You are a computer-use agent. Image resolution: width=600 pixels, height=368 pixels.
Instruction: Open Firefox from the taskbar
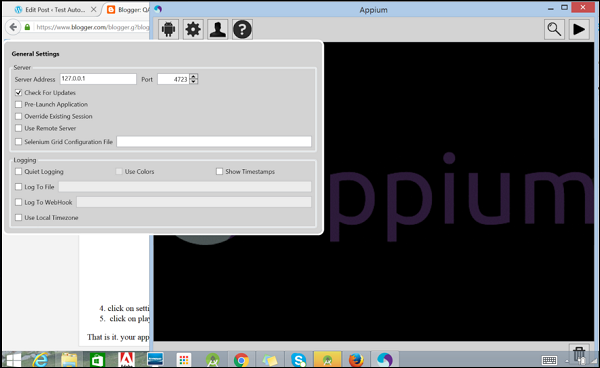pos(356,360)
